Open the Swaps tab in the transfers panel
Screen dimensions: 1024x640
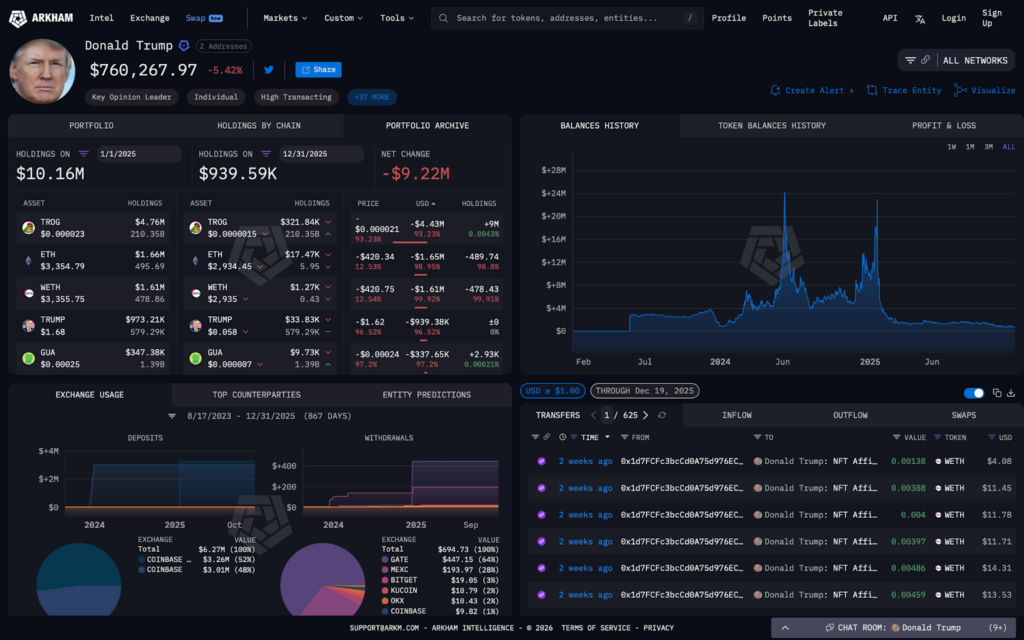coord(963,415)
